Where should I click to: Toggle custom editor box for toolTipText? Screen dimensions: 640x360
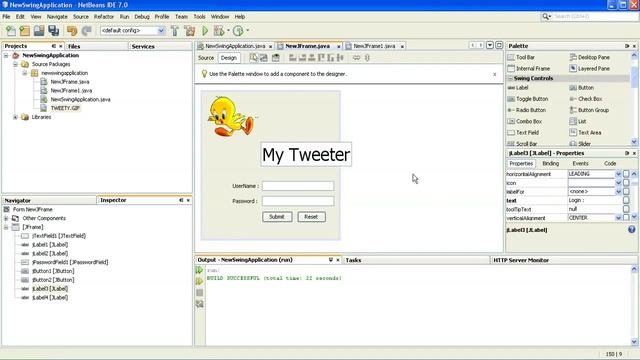point(626,209)
